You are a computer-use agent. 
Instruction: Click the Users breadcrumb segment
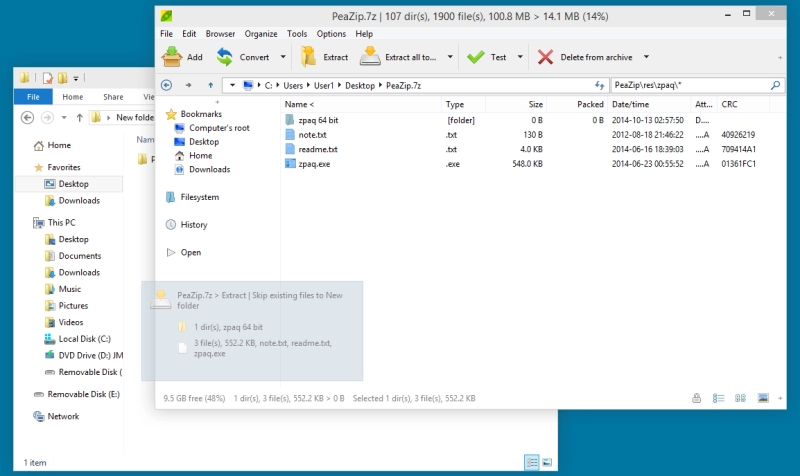(x=293, y=86)
